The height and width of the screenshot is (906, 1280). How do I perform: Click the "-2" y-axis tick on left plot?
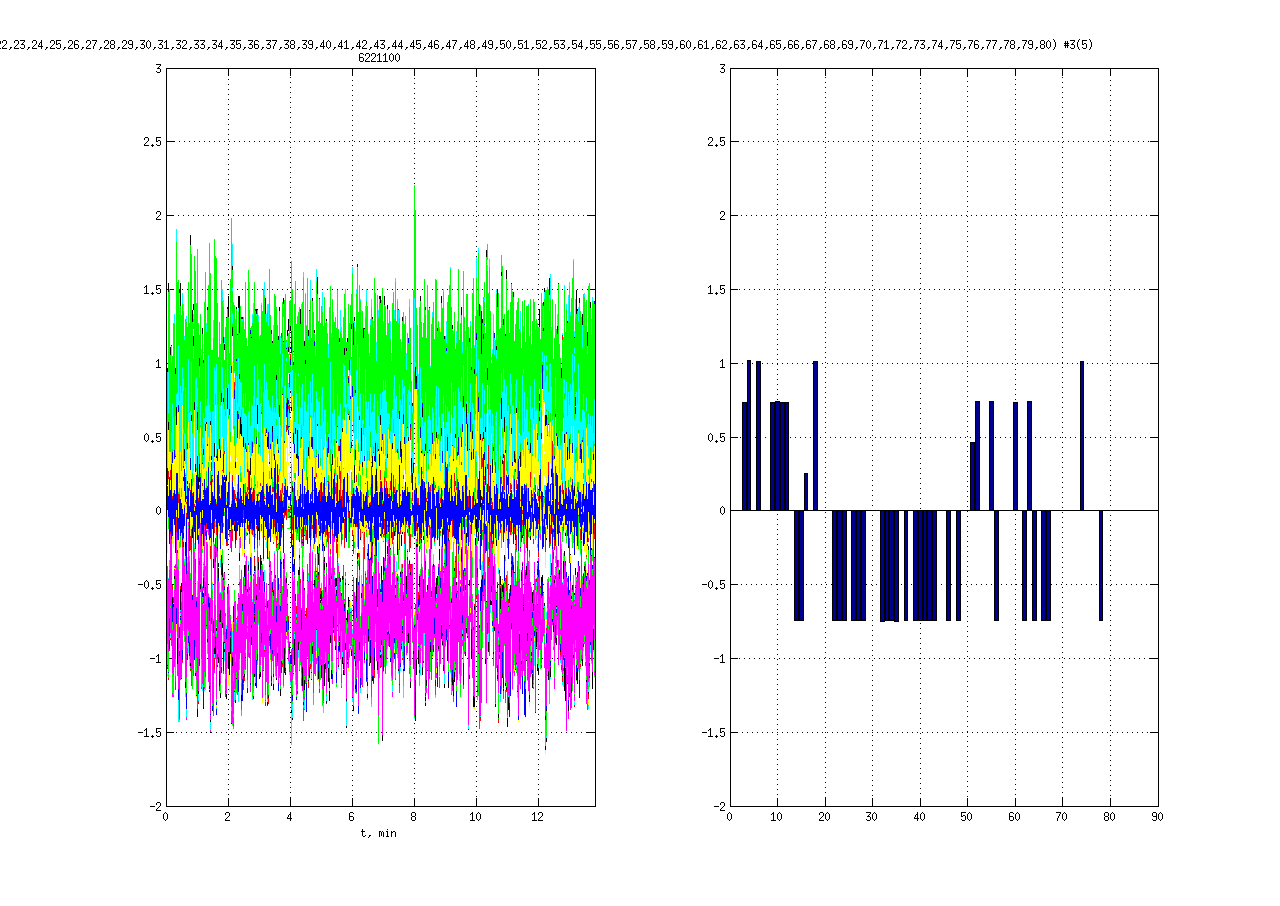tap(156, 806)
